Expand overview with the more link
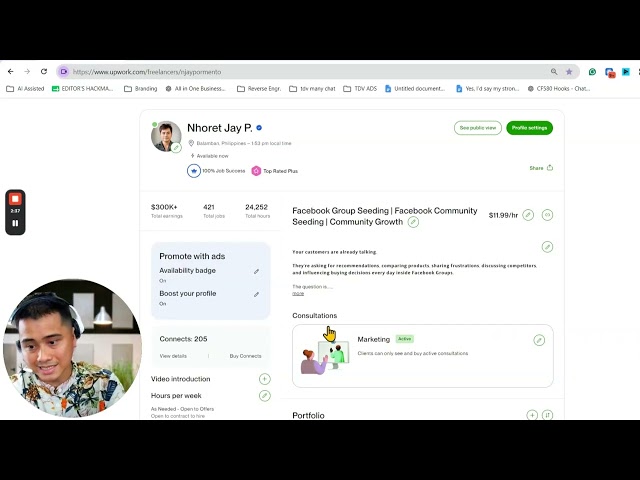The width and height of the screenshot is (640, 480). [298, 293]
